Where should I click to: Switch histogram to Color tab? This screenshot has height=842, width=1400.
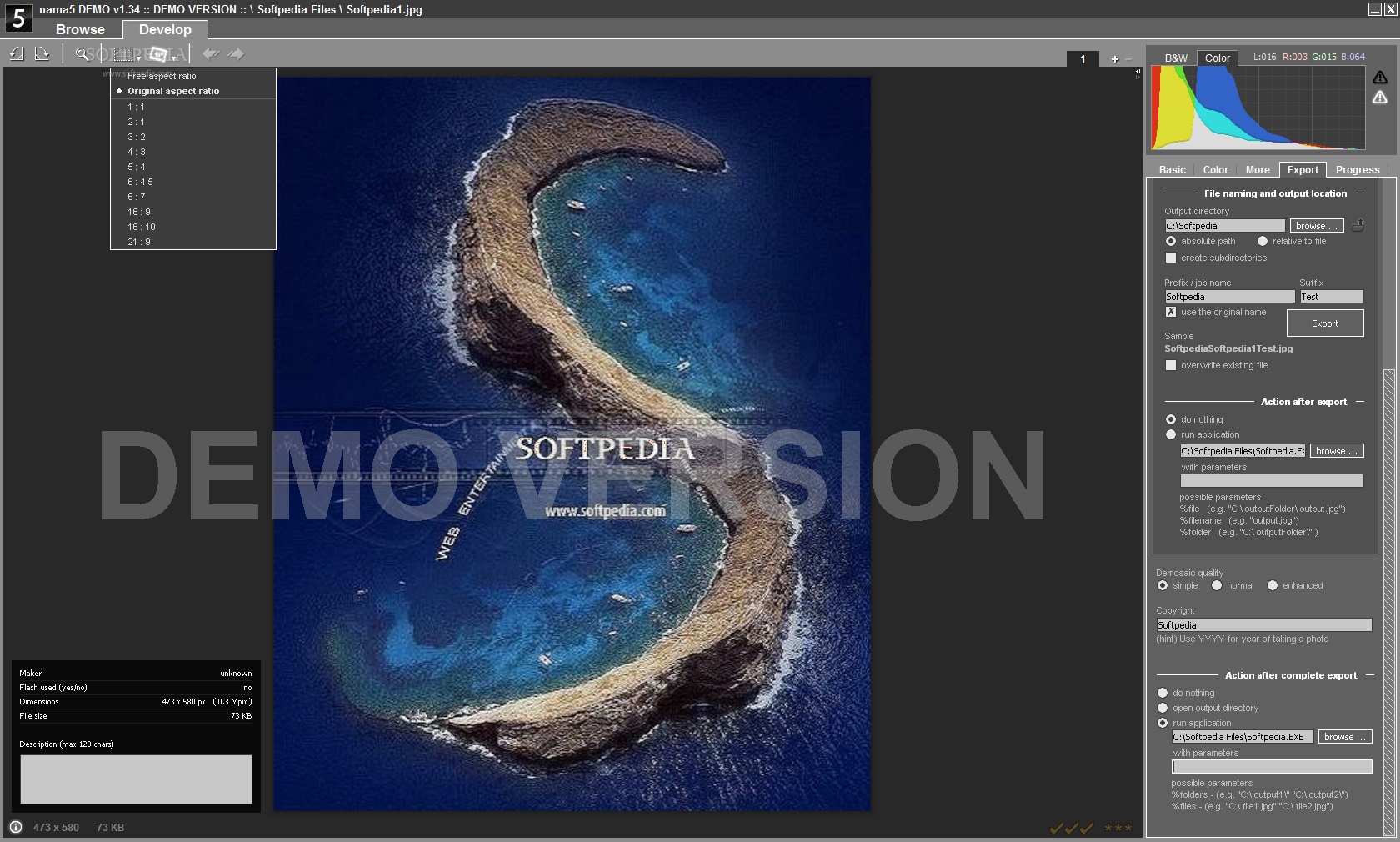[x=1217, y=58]
